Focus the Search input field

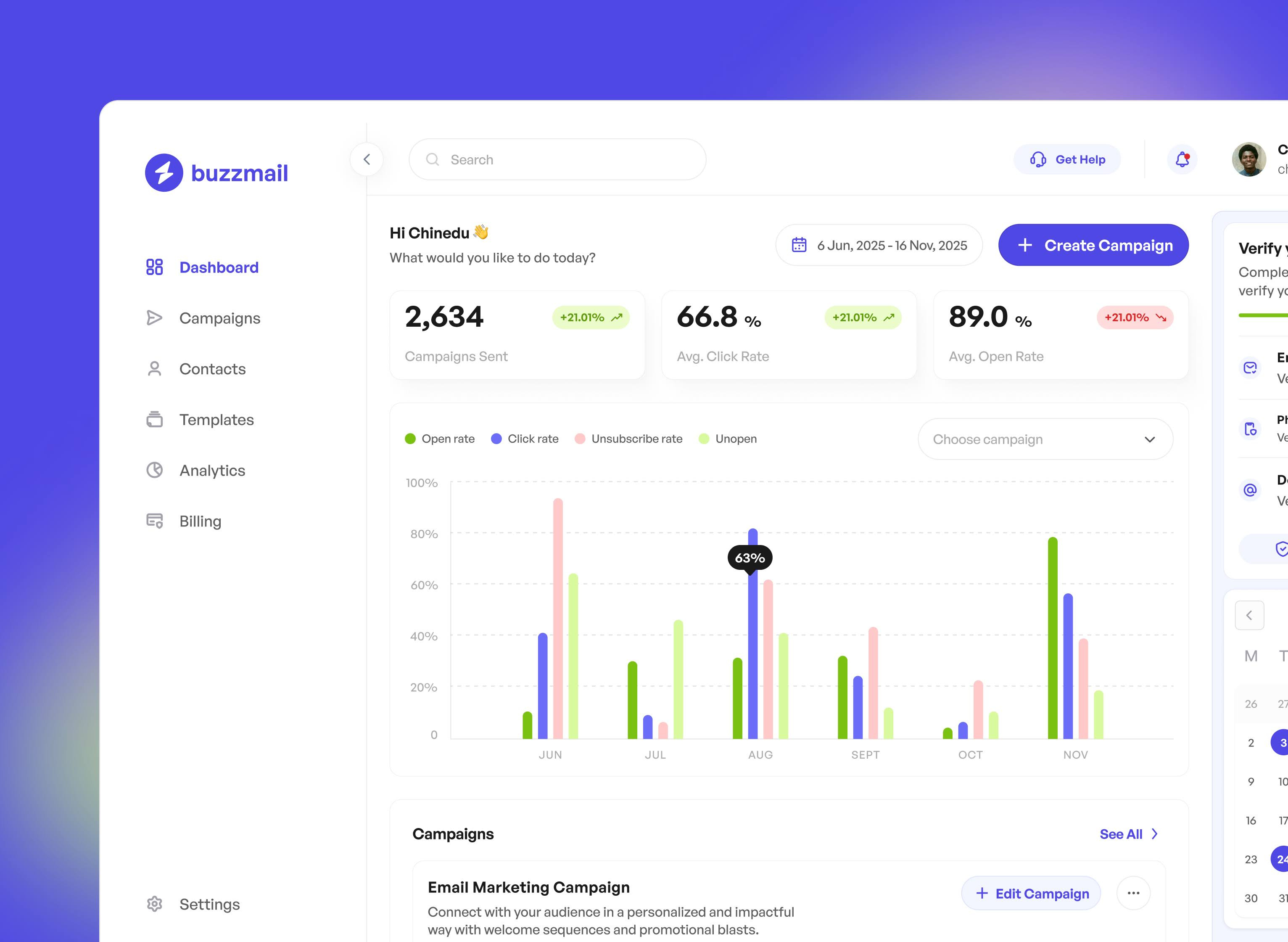570,160
